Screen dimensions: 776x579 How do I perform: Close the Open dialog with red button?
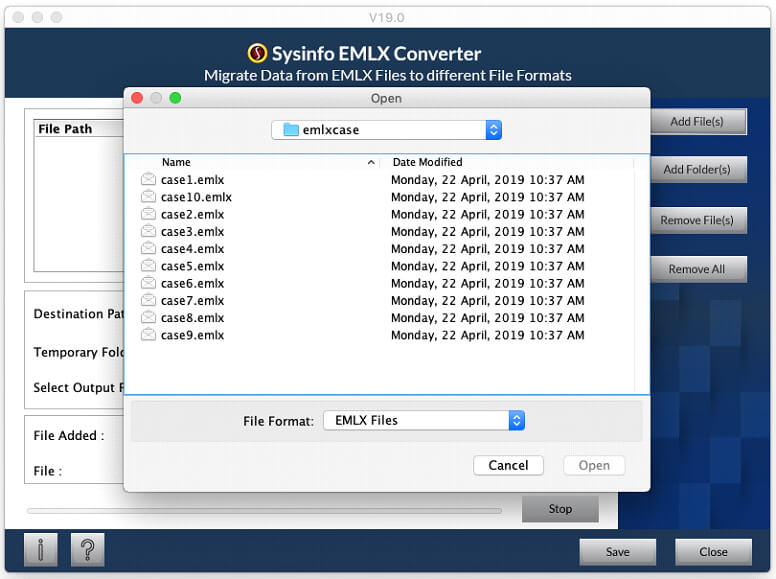click(137, 98)
